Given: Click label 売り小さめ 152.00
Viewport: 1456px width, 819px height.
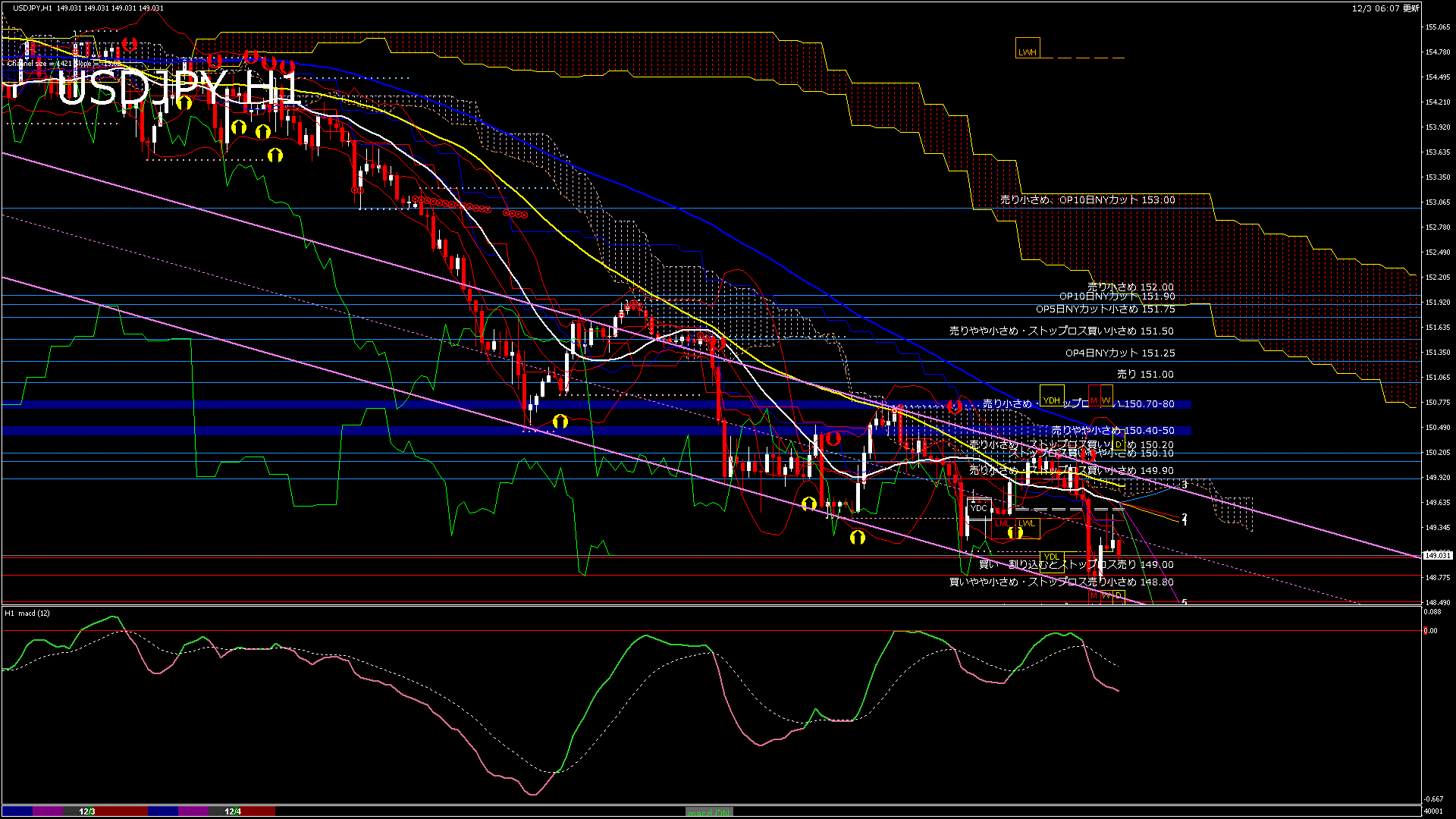Looking at the screenshot, I should click(x=1131, y=287).
